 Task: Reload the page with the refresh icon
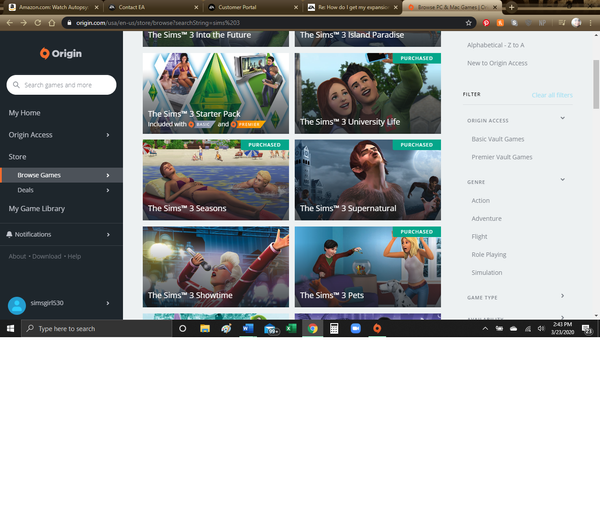38,23
